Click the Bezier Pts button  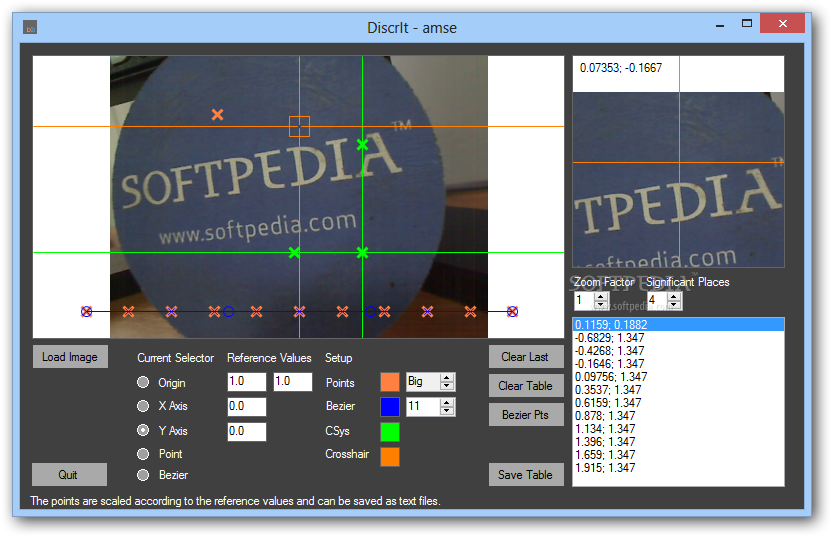point(526,414)
